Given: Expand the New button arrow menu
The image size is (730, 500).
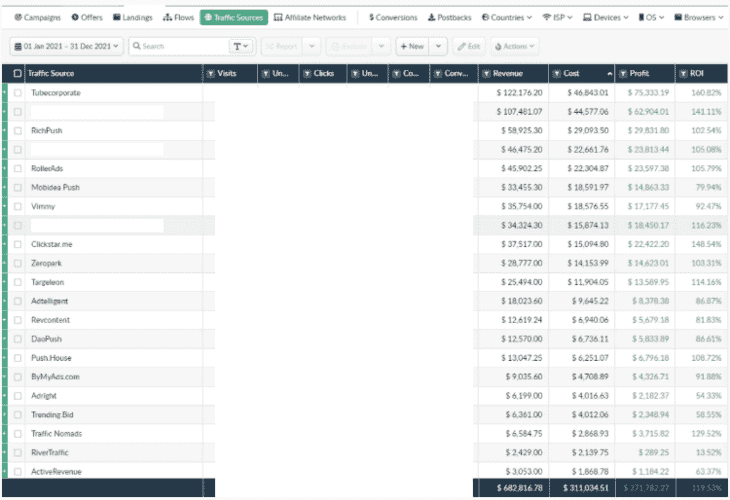Looking at the screenshot, I should [x=438, y=46].
